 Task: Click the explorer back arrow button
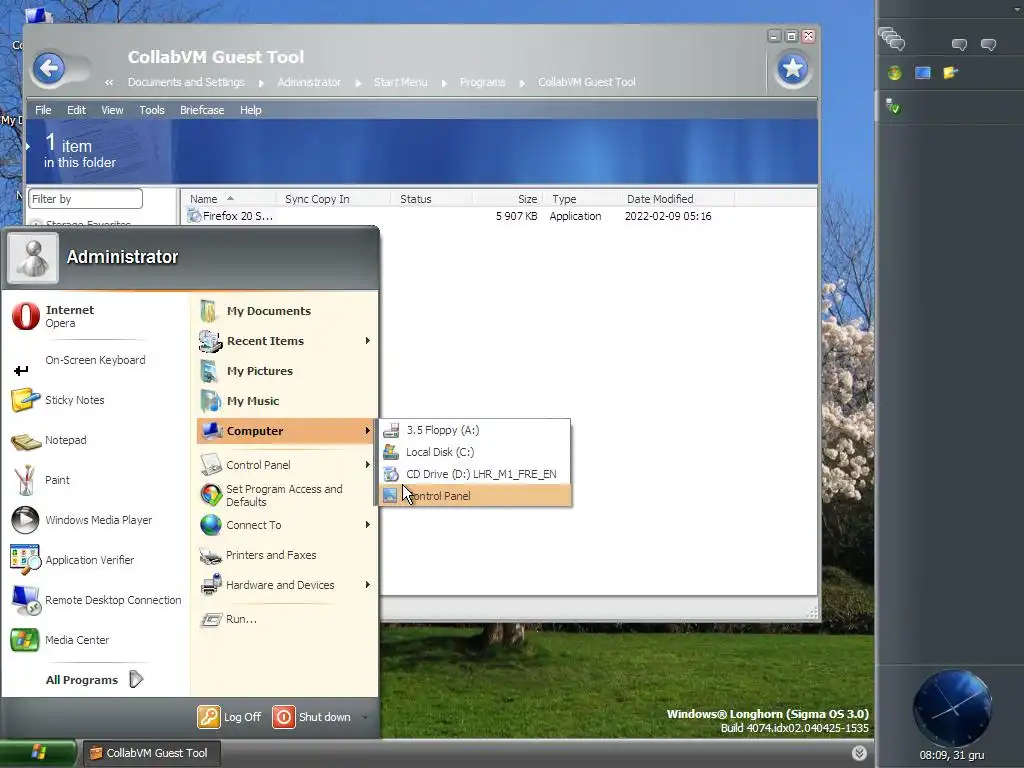49,68
